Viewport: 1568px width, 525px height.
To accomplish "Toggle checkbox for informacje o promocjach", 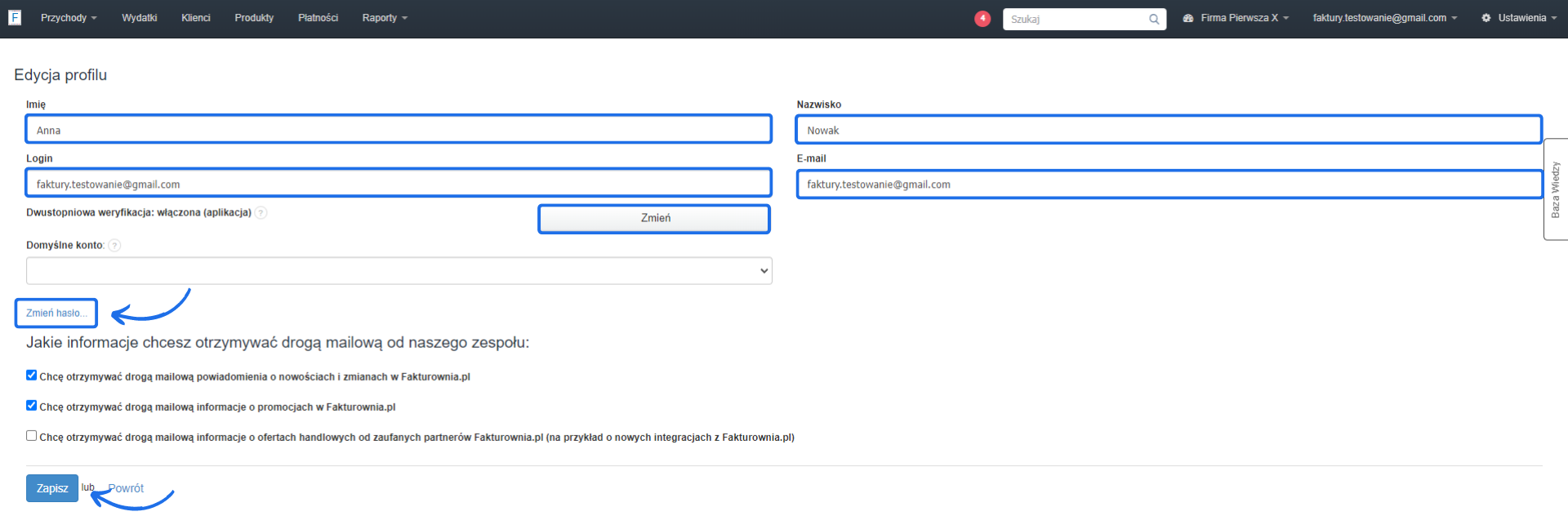I will (x=31, y=406).
